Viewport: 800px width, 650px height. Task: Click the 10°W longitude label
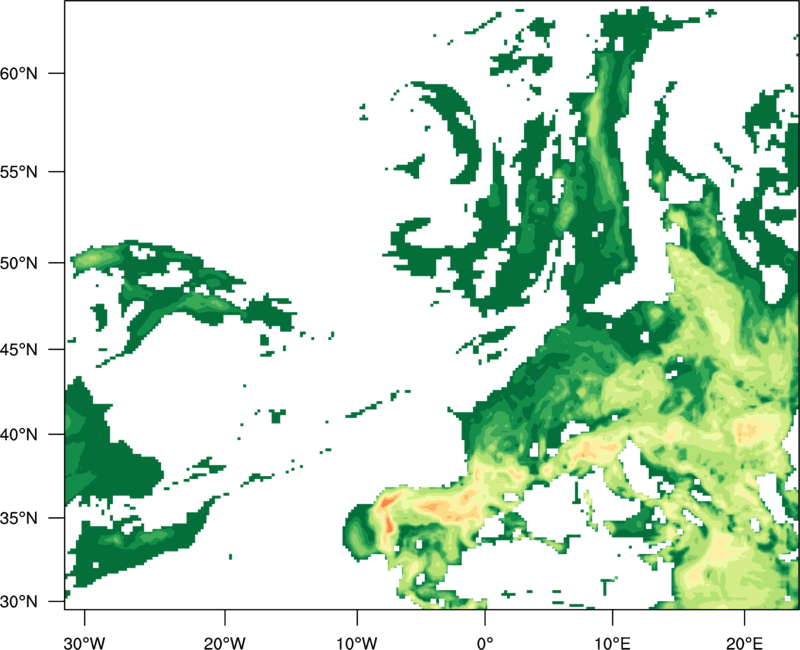click(357, 643)
